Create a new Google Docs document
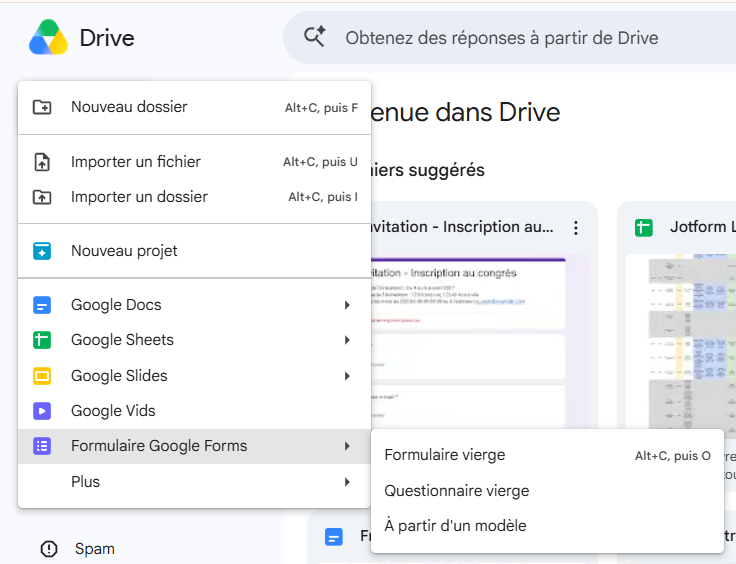Viewport: 736px width, 564px height. pyautogui.click(x=194, y=305)
